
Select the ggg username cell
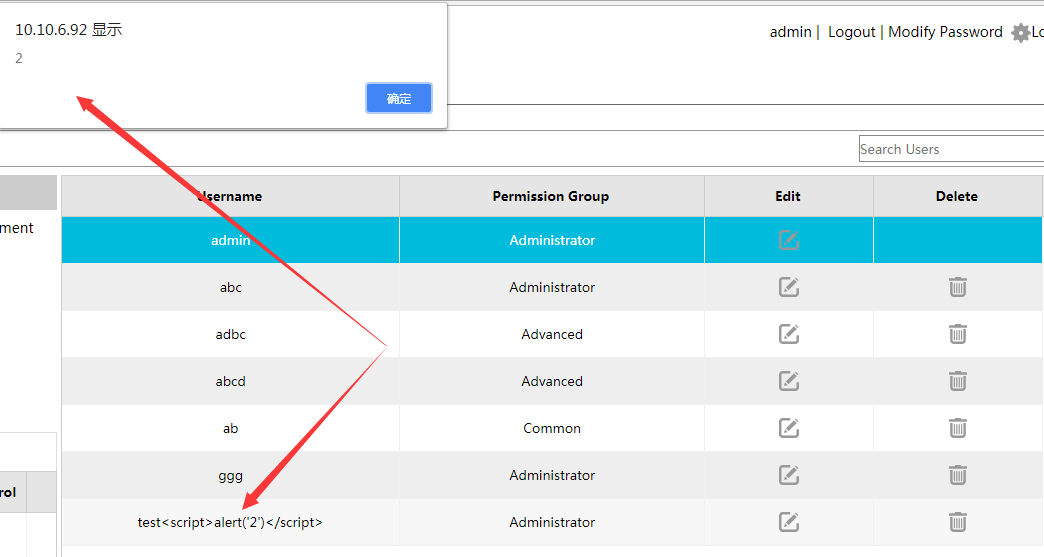tap(230, 475)
